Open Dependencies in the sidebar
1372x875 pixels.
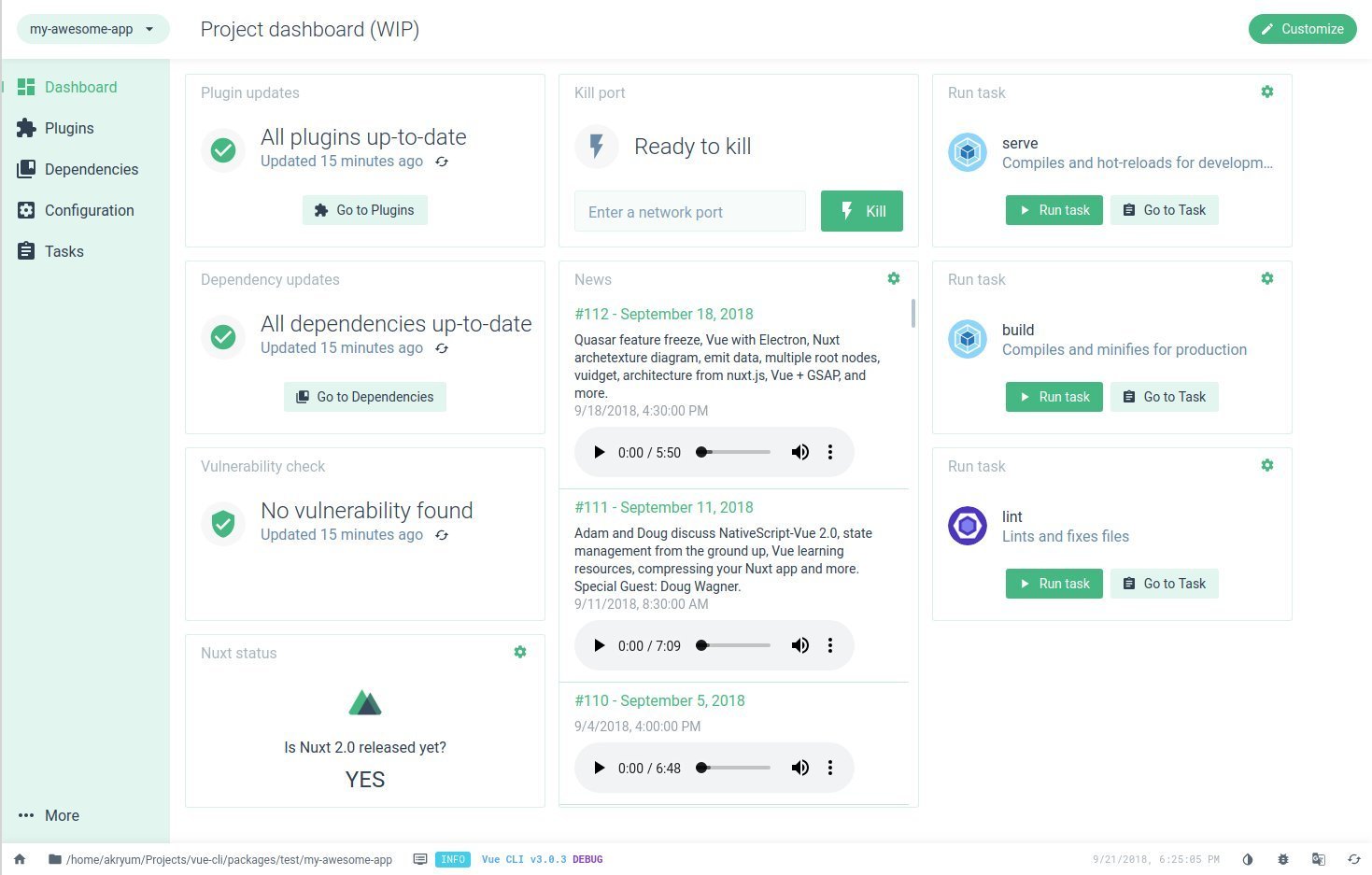pos(85,169)
